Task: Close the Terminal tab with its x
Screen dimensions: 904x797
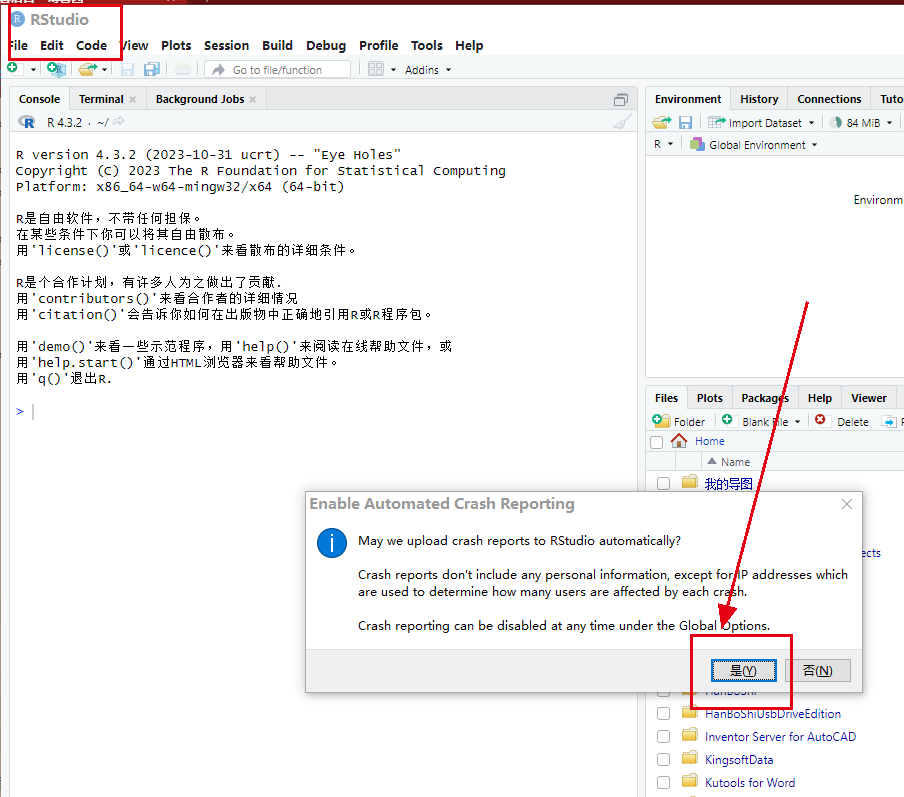Action: point(133,99)
